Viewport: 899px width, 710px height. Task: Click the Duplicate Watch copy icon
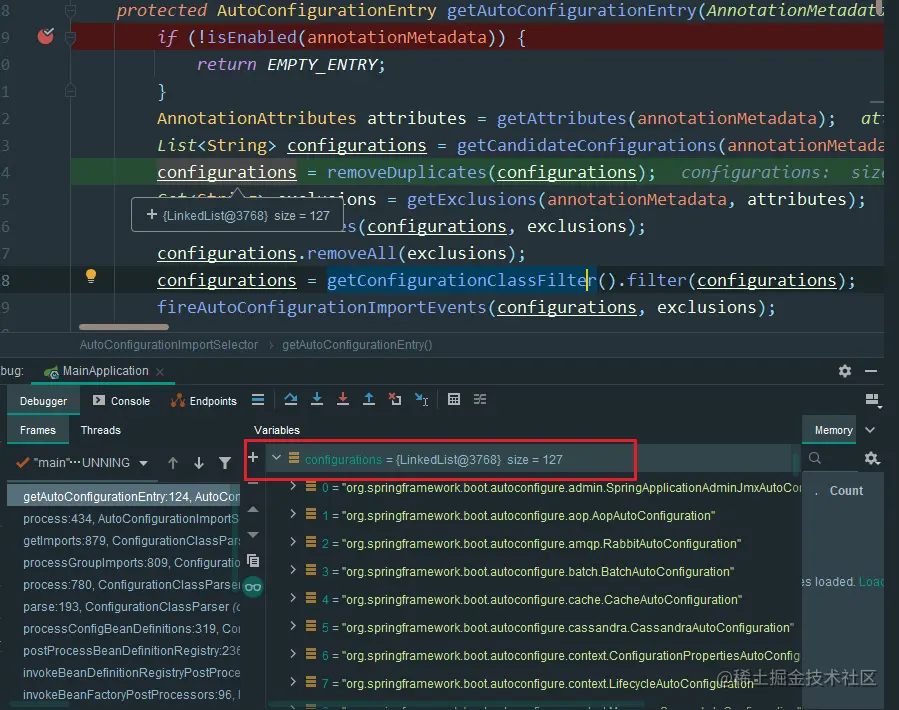click(x=253, y=560)
